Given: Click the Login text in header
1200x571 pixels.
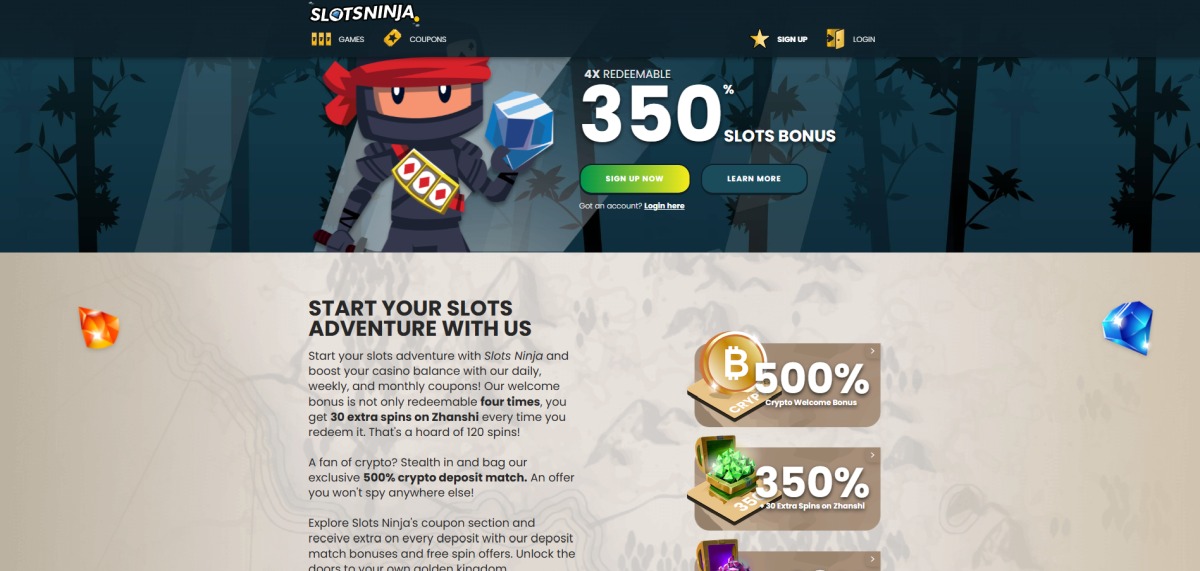Looking at the screenshot, I should tap(864, 40).
